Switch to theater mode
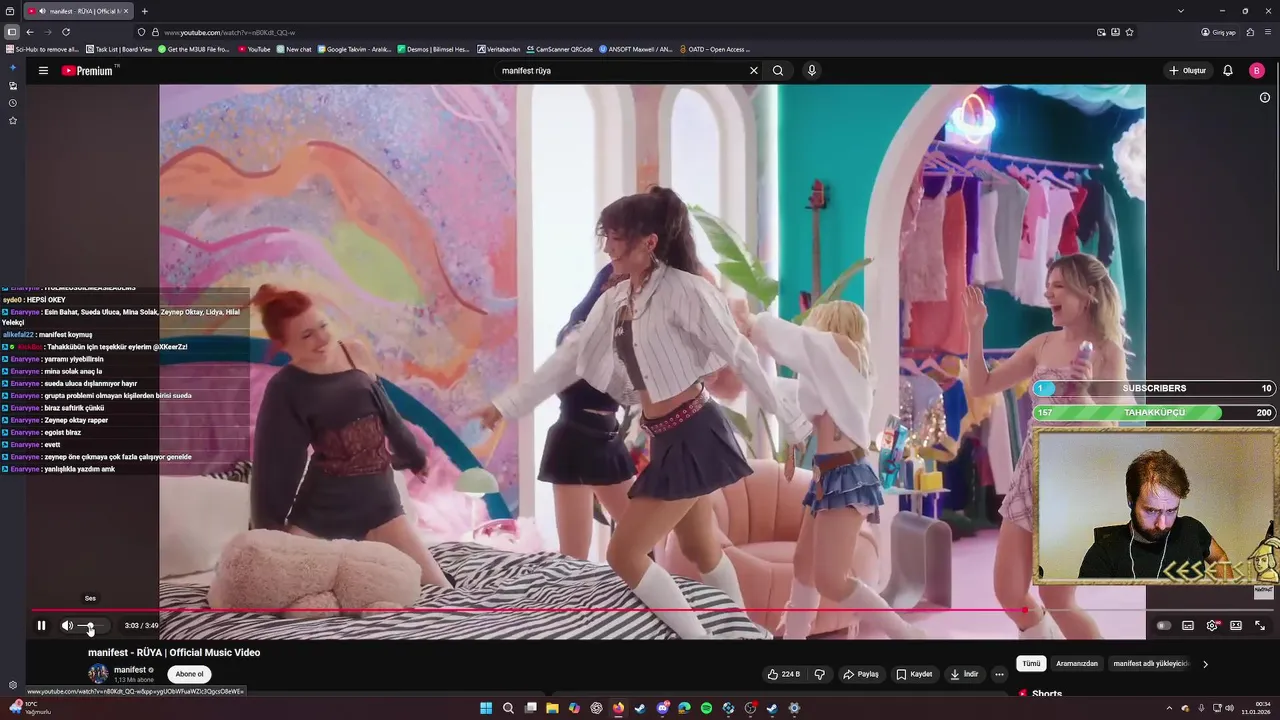1280x720 pixels. pyautogui.click(x=1236, y=626)
